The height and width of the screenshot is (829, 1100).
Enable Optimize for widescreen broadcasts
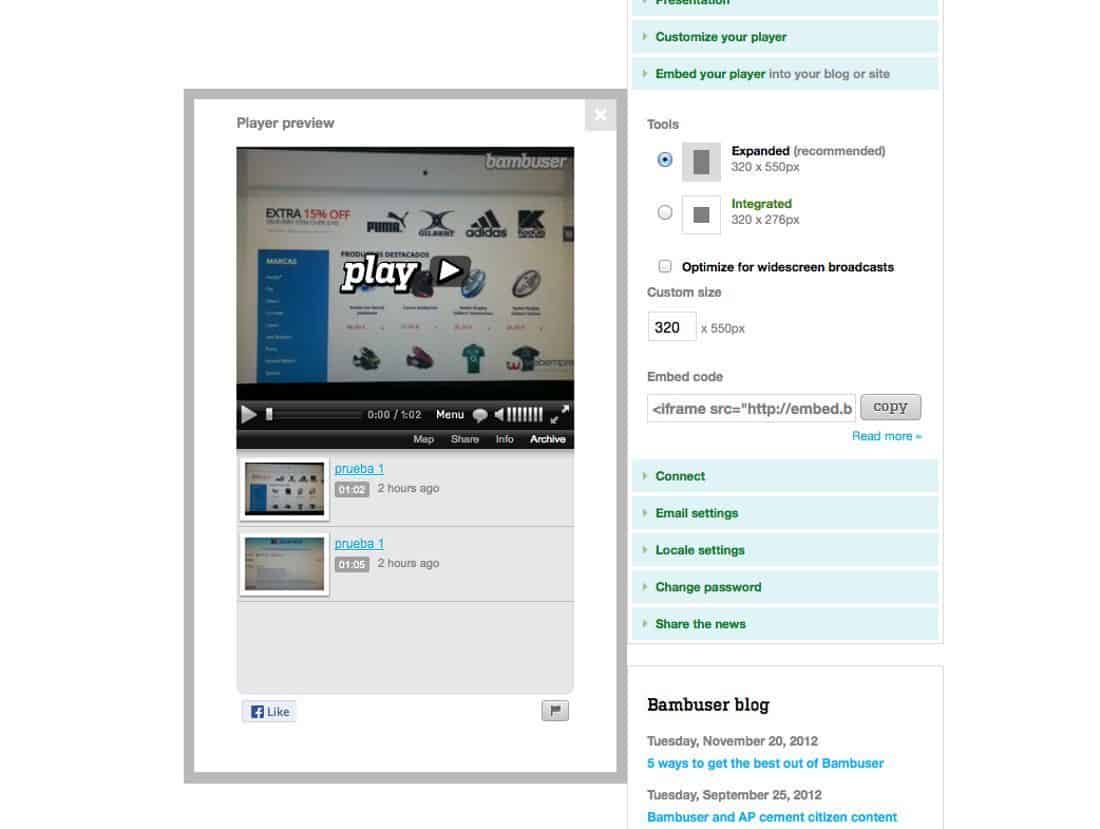click(665, 267)
